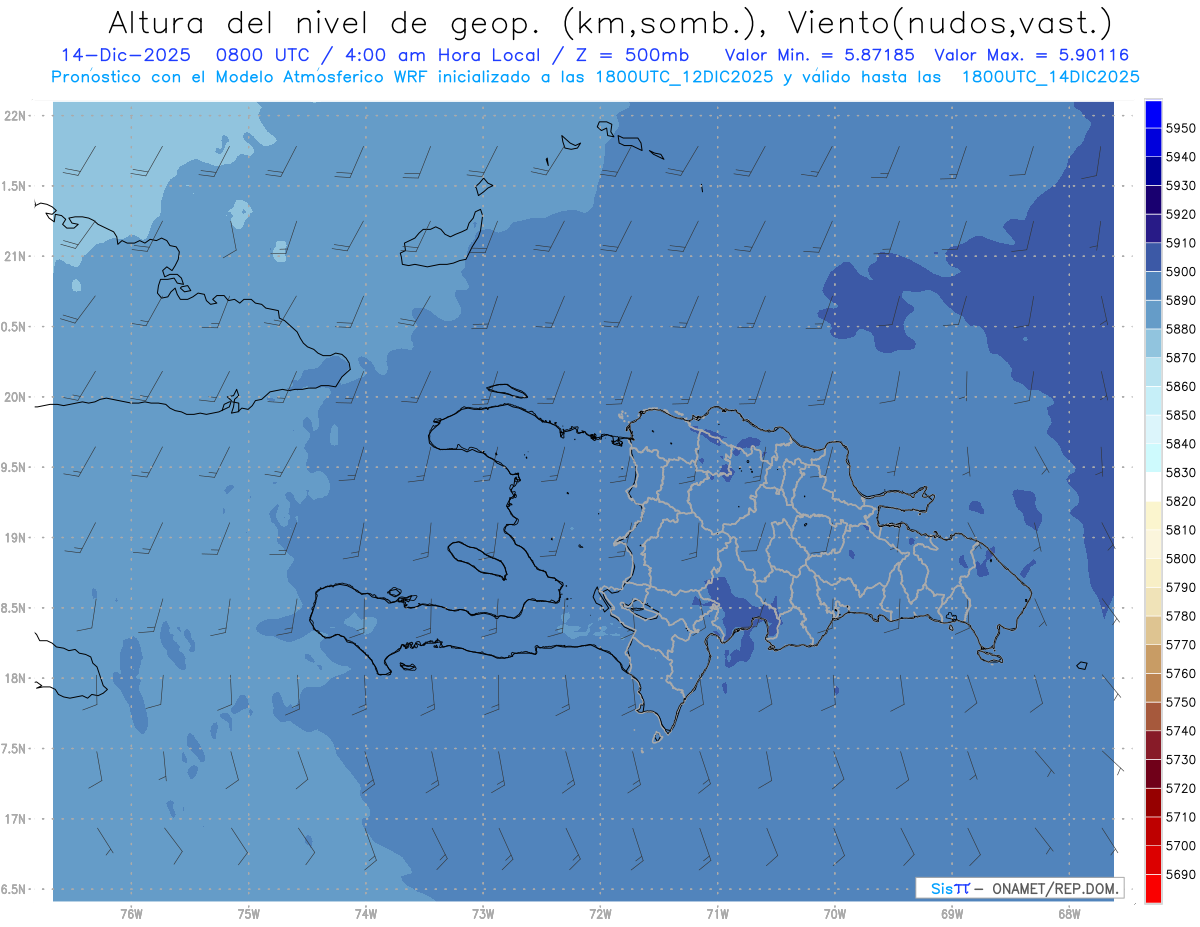Click the map title 'Altura del nivel de geop.'
Viewport: 1200px width, 927px height.
(x=323, y=23)
